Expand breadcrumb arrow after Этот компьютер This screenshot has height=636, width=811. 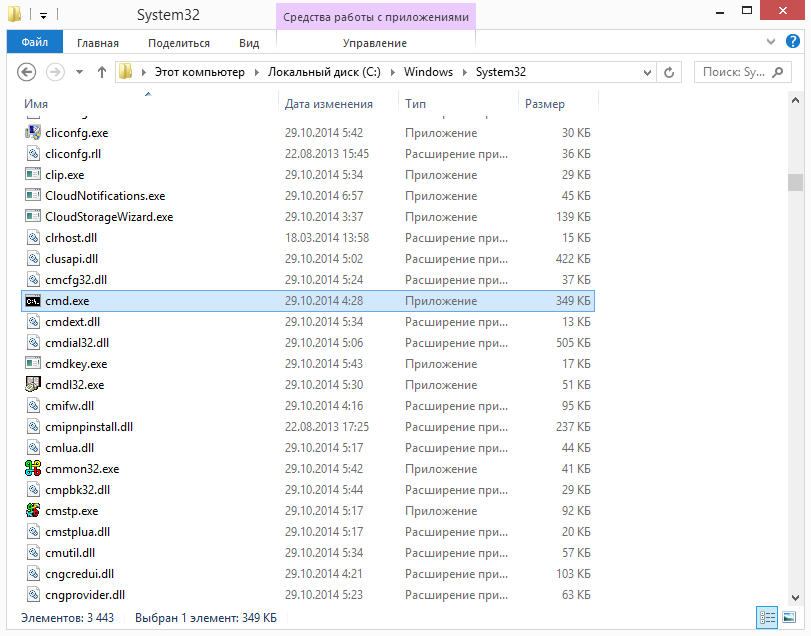pos(257,72)
